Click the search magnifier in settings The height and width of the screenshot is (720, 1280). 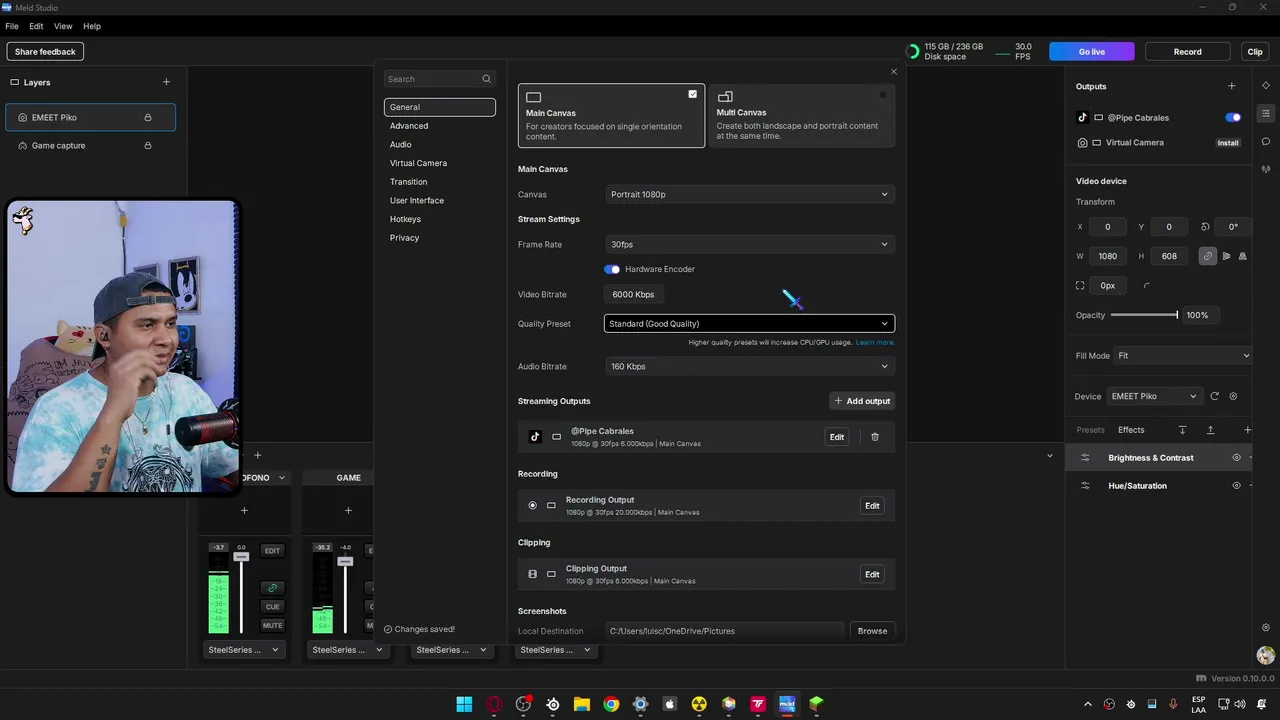[487, 79]
